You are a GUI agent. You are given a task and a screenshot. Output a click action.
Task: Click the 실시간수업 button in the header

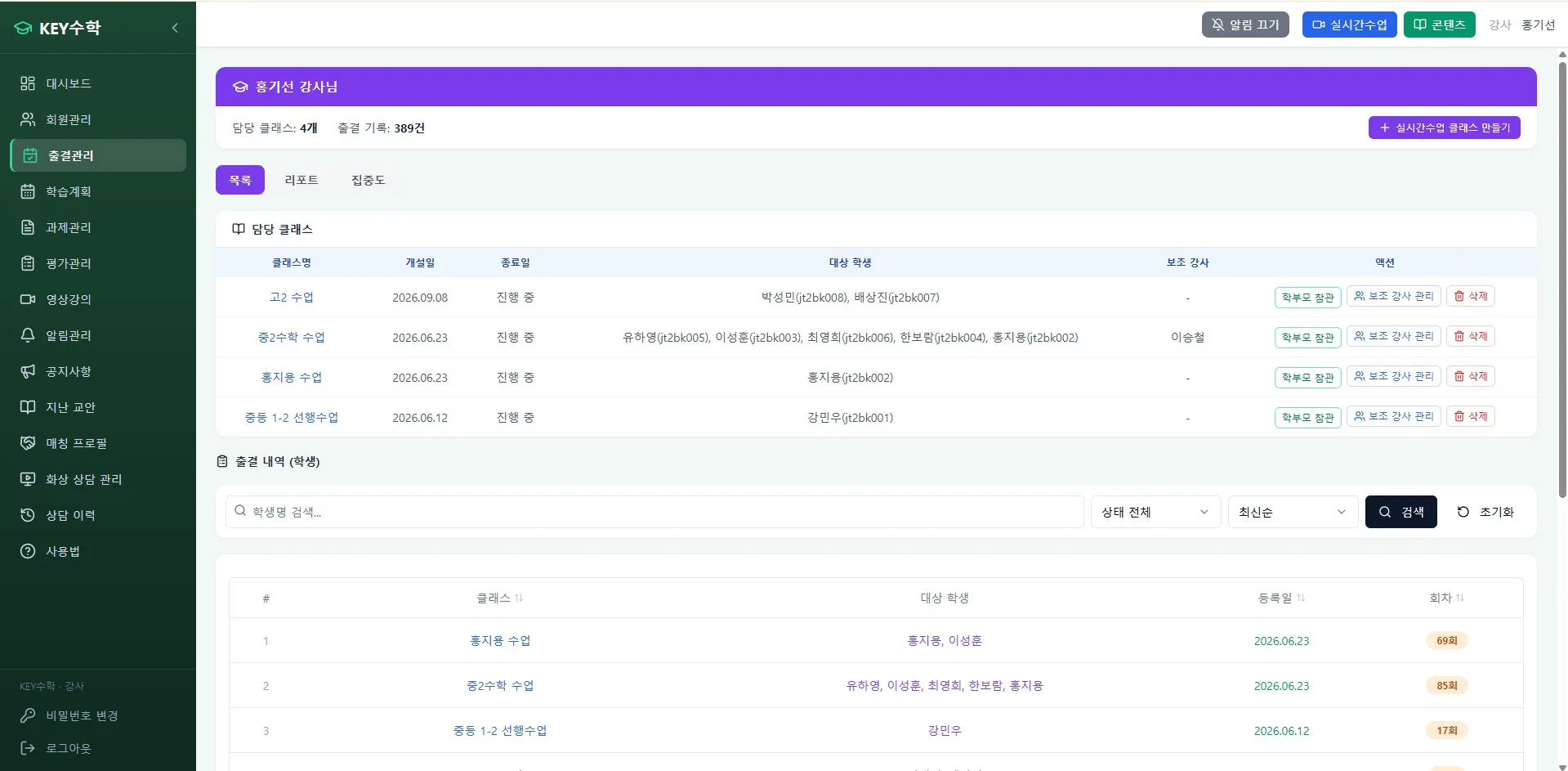[x=1349, y=25]
